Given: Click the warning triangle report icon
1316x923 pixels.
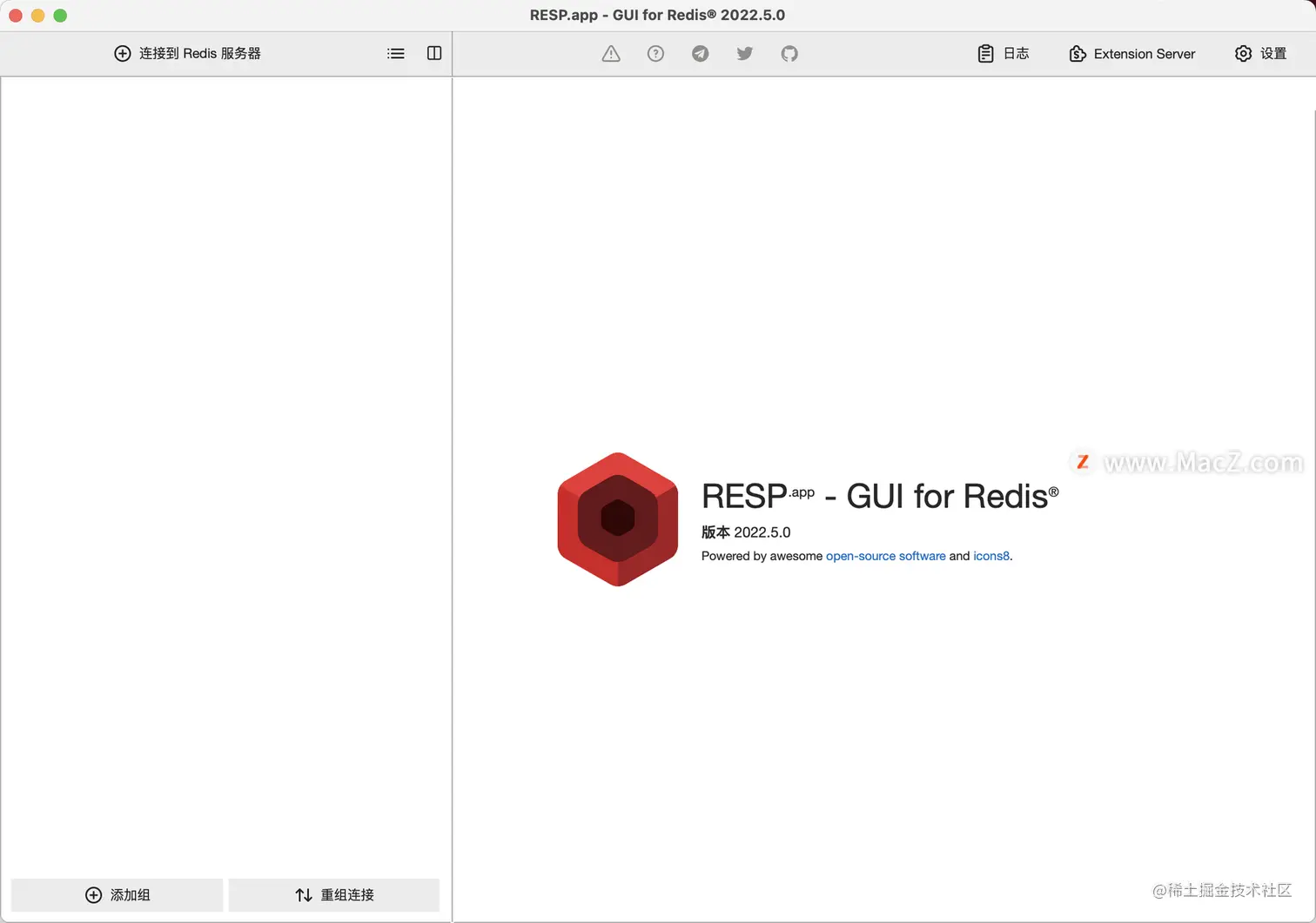Looking at the screenshot, I should [x=611, y=54].
